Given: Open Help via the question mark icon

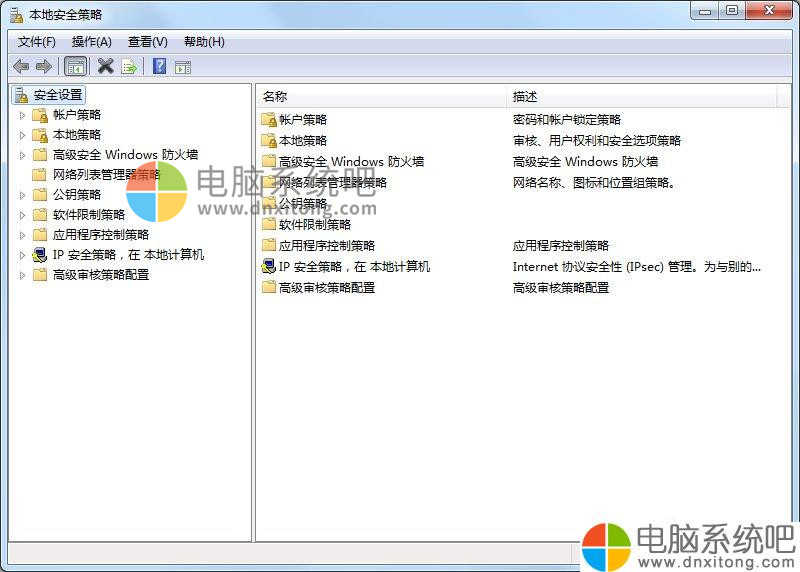Looking at the screenshot, I should click(x=159, y=66).
